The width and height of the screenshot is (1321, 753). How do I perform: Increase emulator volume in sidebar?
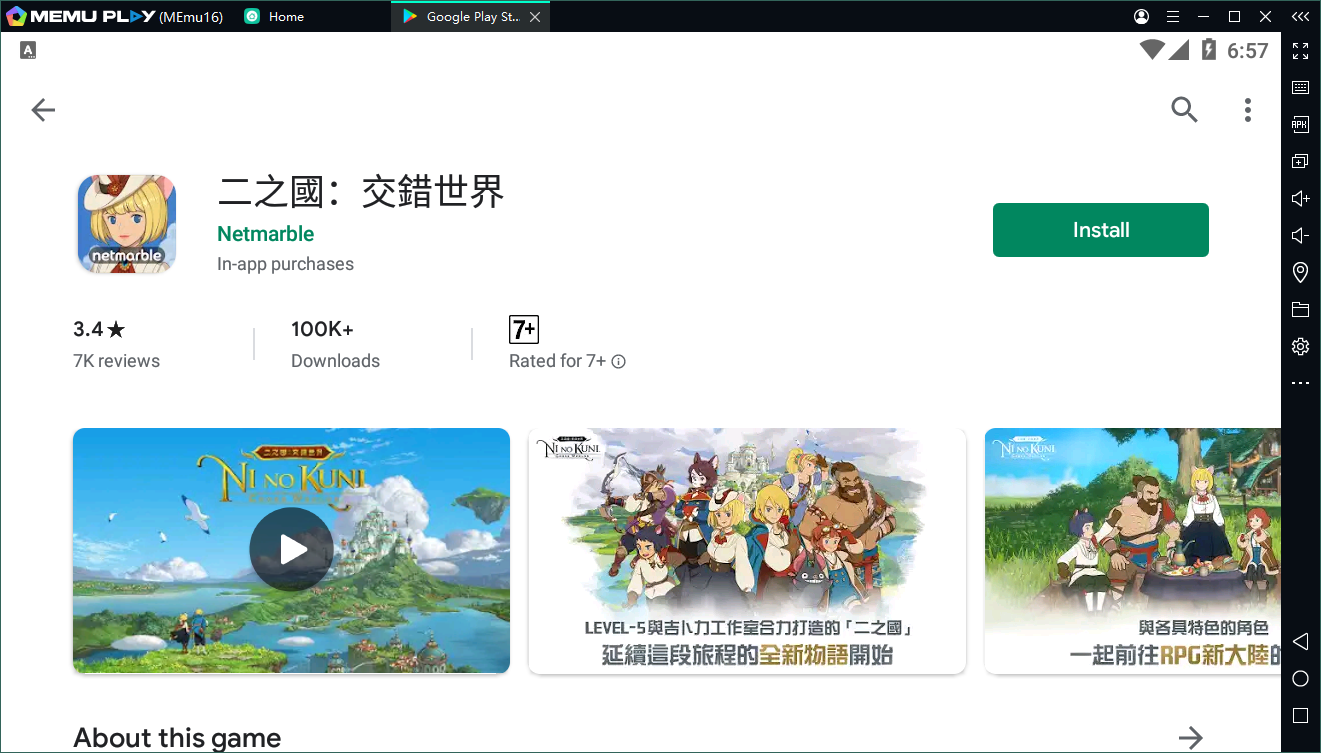pos(1300,198)
